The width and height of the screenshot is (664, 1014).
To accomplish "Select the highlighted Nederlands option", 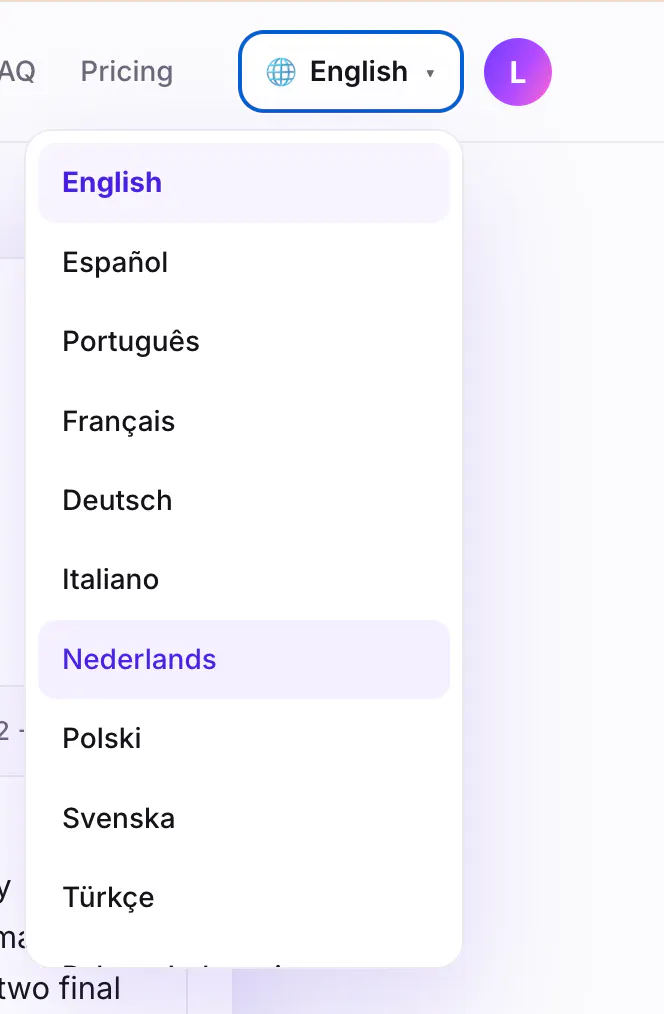I will click(x=244, y=660).
